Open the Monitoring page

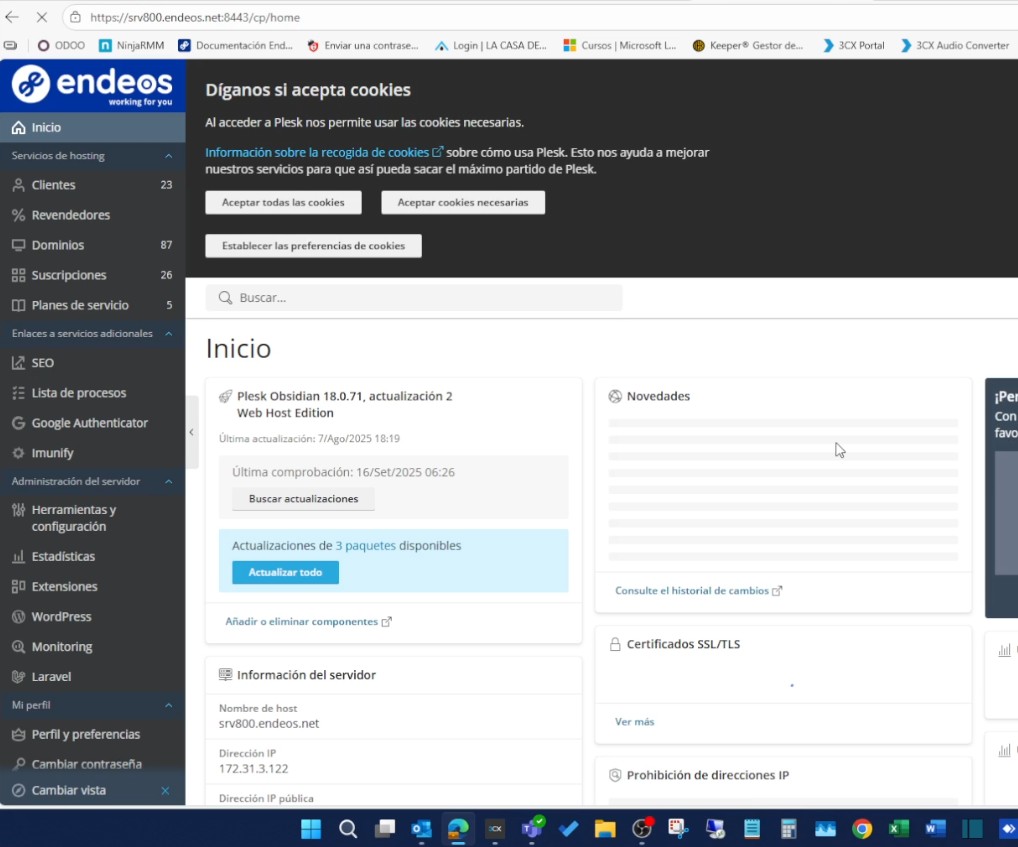coord(61,647)
